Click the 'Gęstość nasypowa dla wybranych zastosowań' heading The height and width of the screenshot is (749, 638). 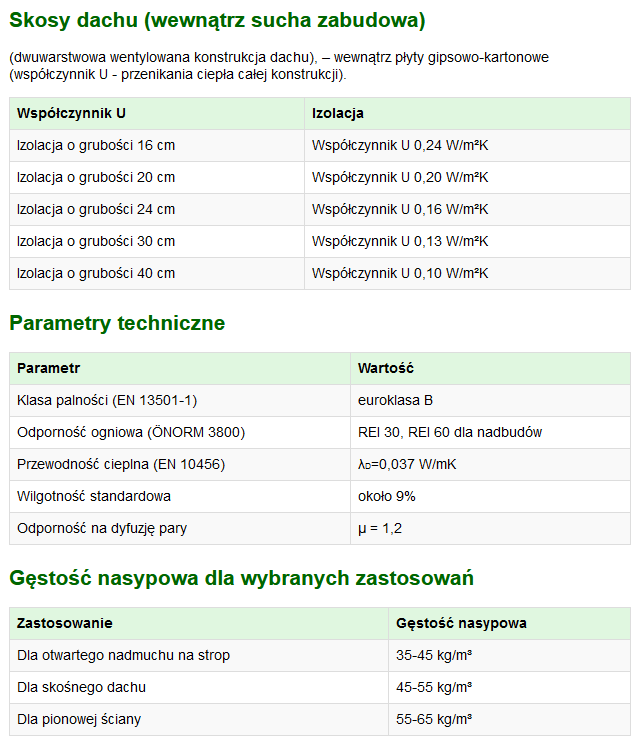coord(241,578)
